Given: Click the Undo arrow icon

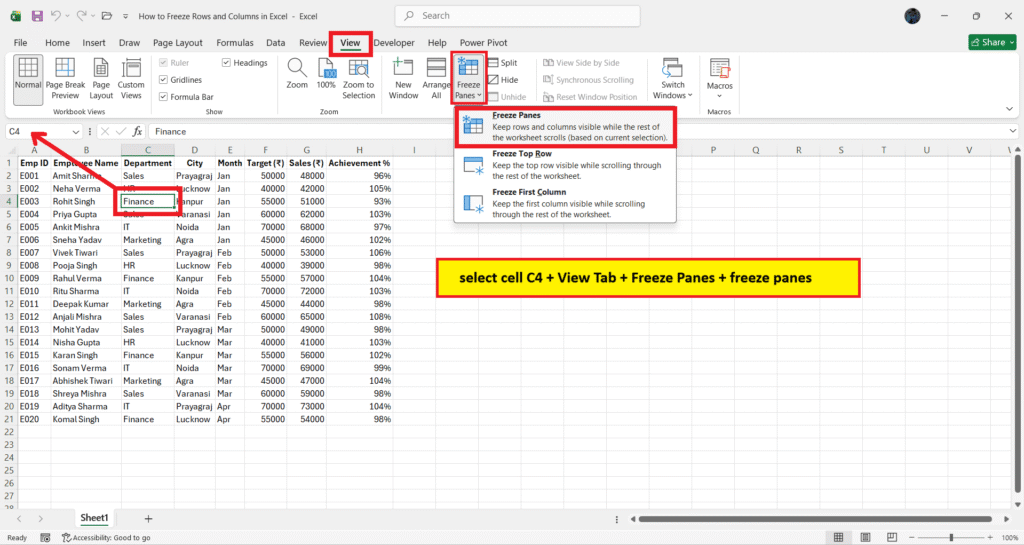Looking at the screenshot, I should [56, 16].
